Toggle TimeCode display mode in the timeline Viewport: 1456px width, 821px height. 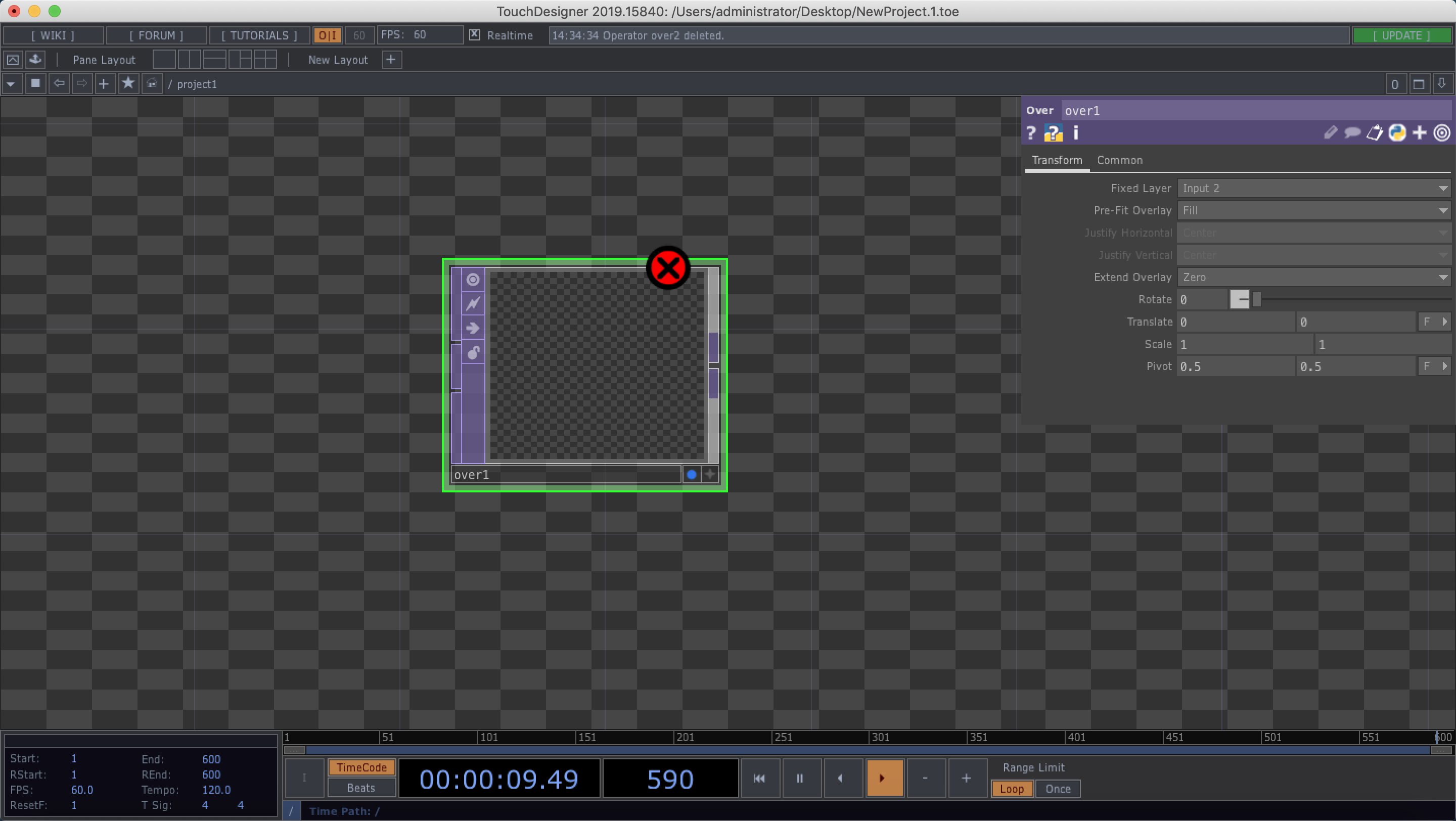point(361,767)
